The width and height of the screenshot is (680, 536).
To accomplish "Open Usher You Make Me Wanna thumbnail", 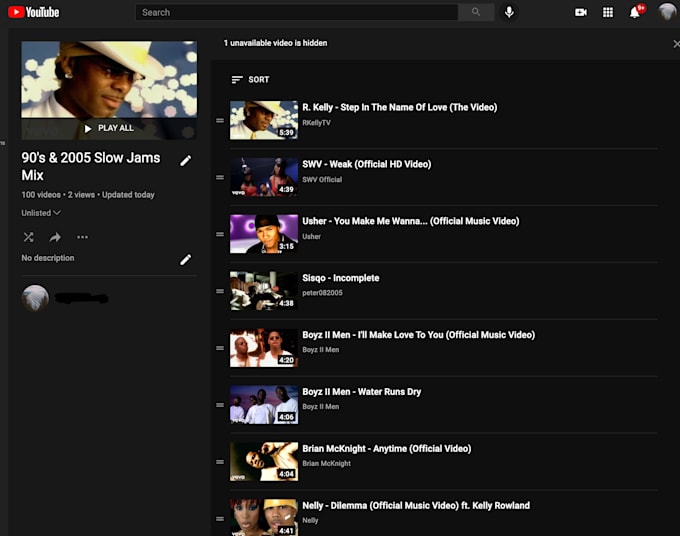I will click(x=264, y=234).
